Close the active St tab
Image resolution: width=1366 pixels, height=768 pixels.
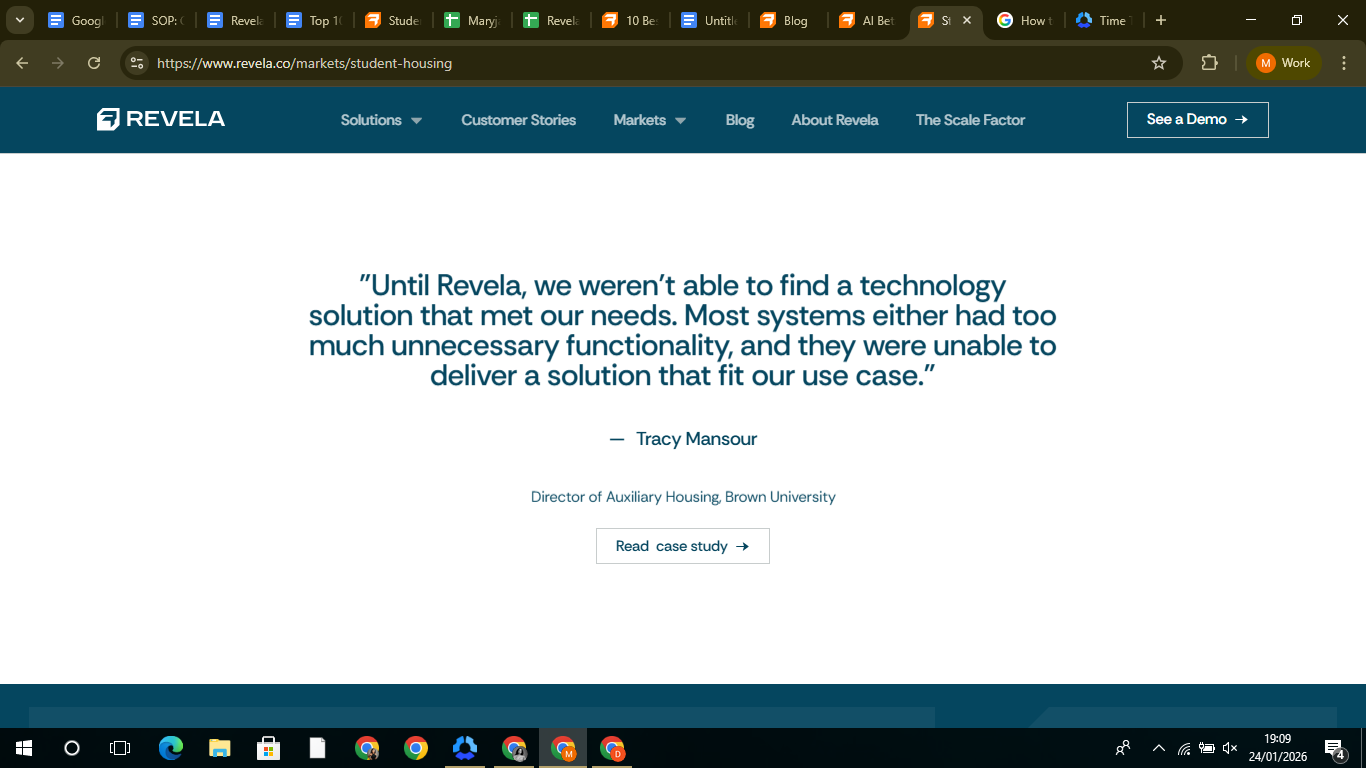(966, 20)
